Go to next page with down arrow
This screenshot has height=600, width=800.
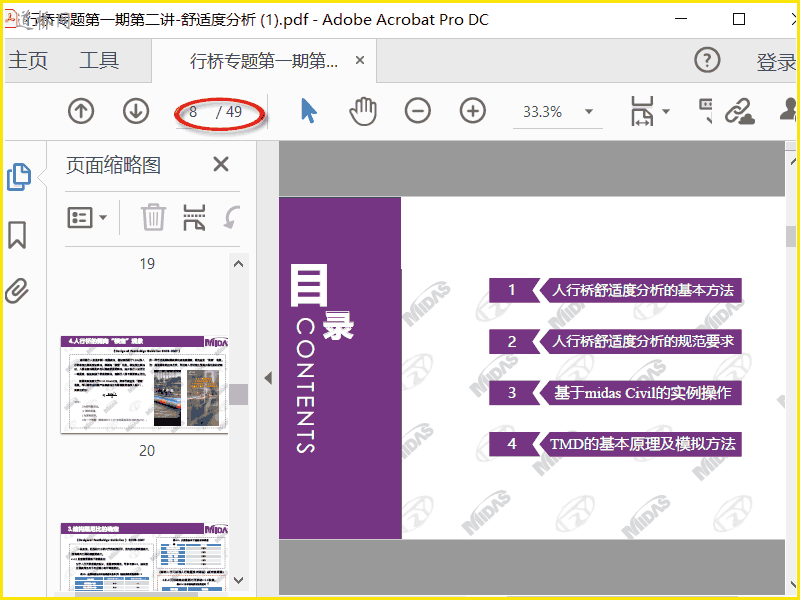pyautogui.click(x=136, y=111)
